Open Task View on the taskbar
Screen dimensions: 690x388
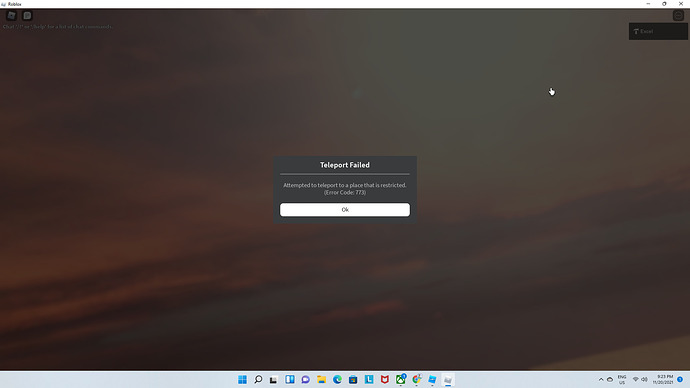274,380
